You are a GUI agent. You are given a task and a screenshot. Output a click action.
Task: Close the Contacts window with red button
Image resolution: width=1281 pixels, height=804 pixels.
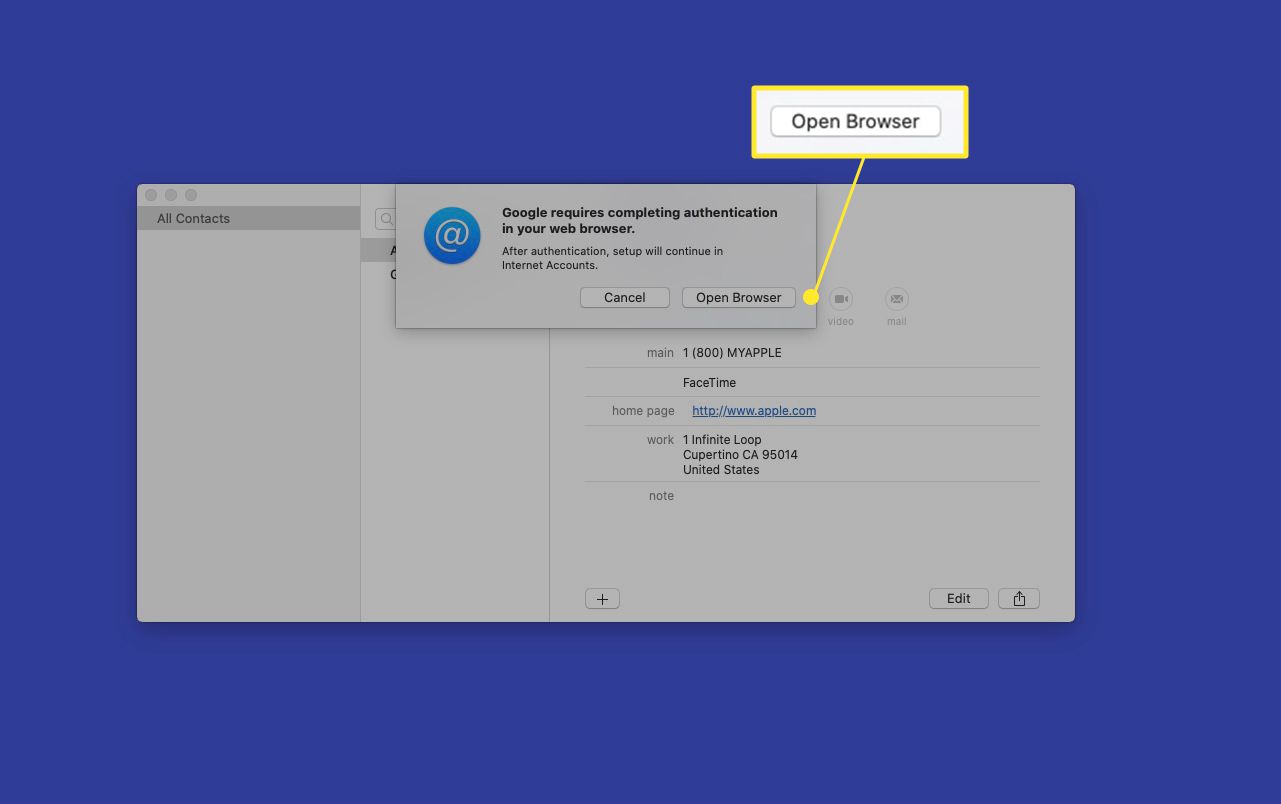[x=151, y=195]
